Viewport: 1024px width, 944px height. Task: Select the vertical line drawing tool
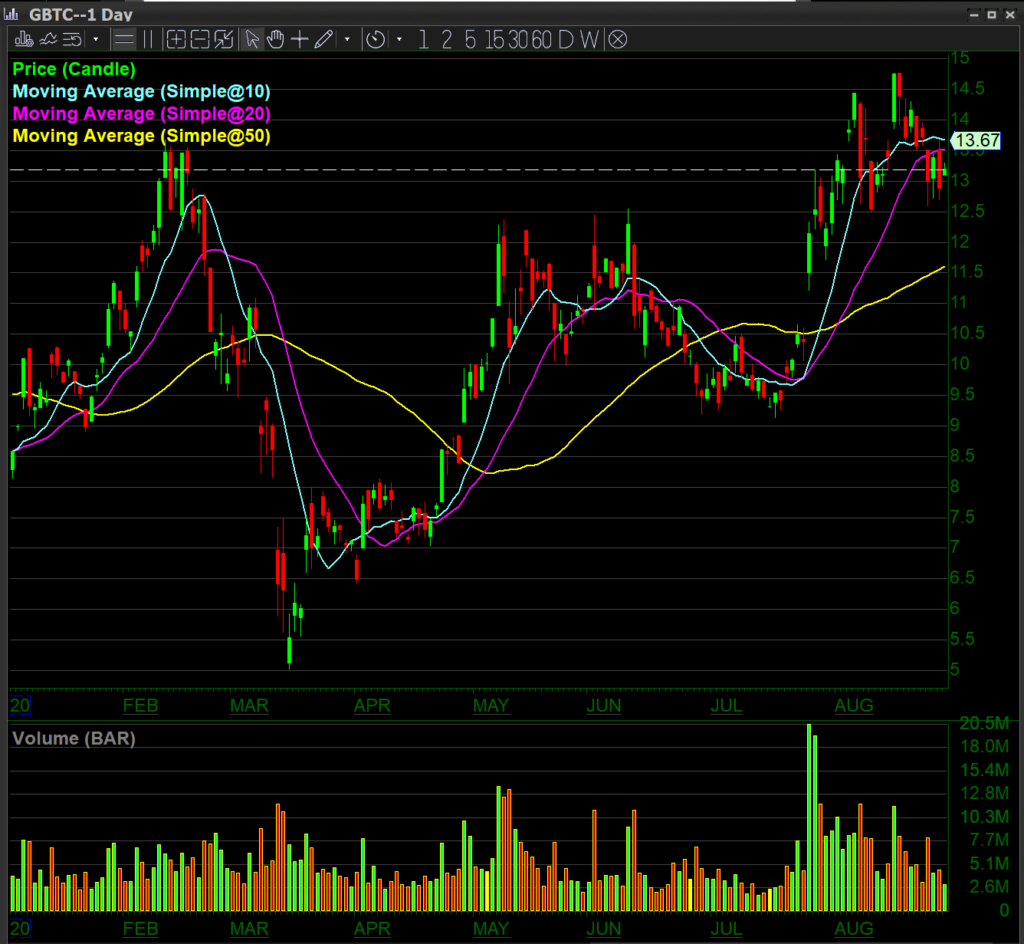click(x=148, y=40)
